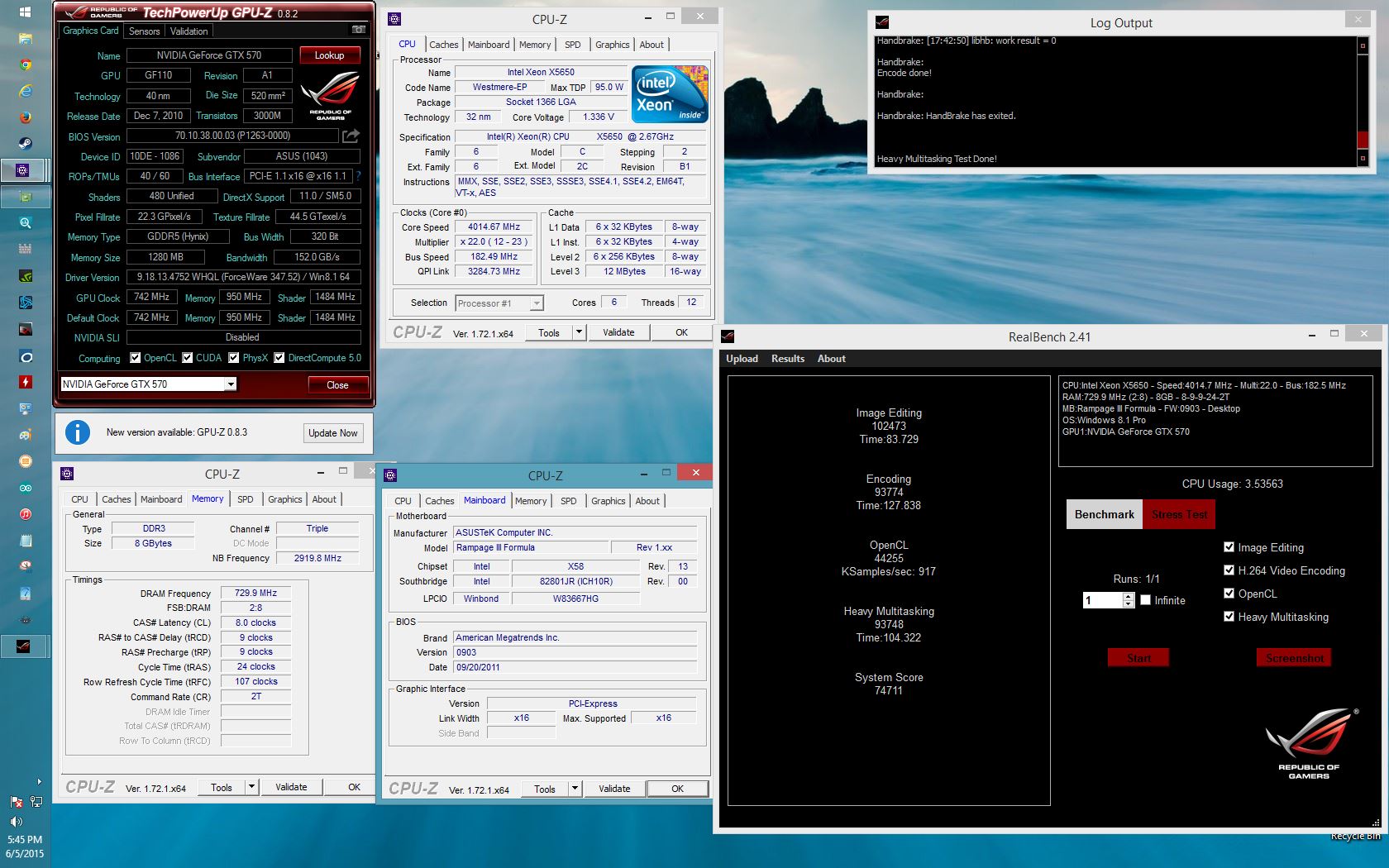Switch to CPU-Z purple taskbar icon

(23, 170)
